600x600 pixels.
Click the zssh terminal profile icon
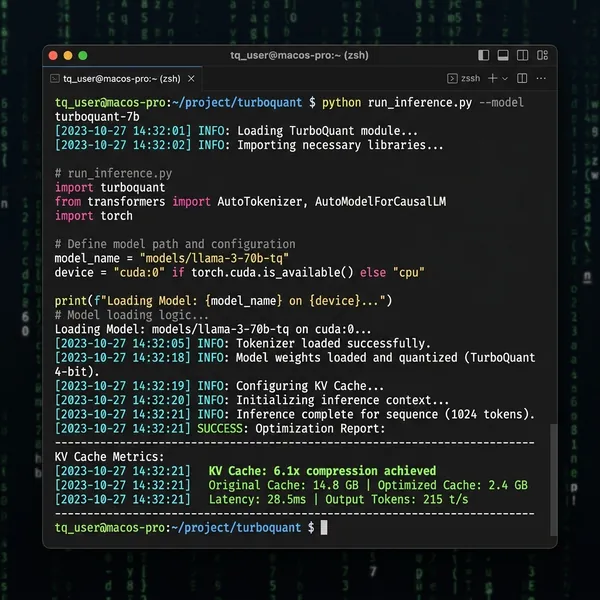(x=452, y=78)
